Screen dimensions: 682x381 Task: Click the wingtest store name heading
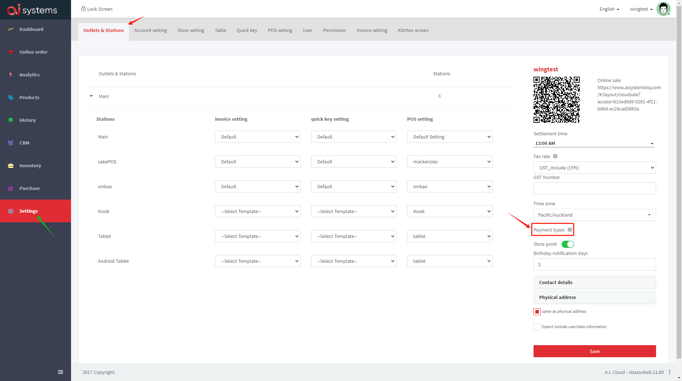click(x=545, y=69)
